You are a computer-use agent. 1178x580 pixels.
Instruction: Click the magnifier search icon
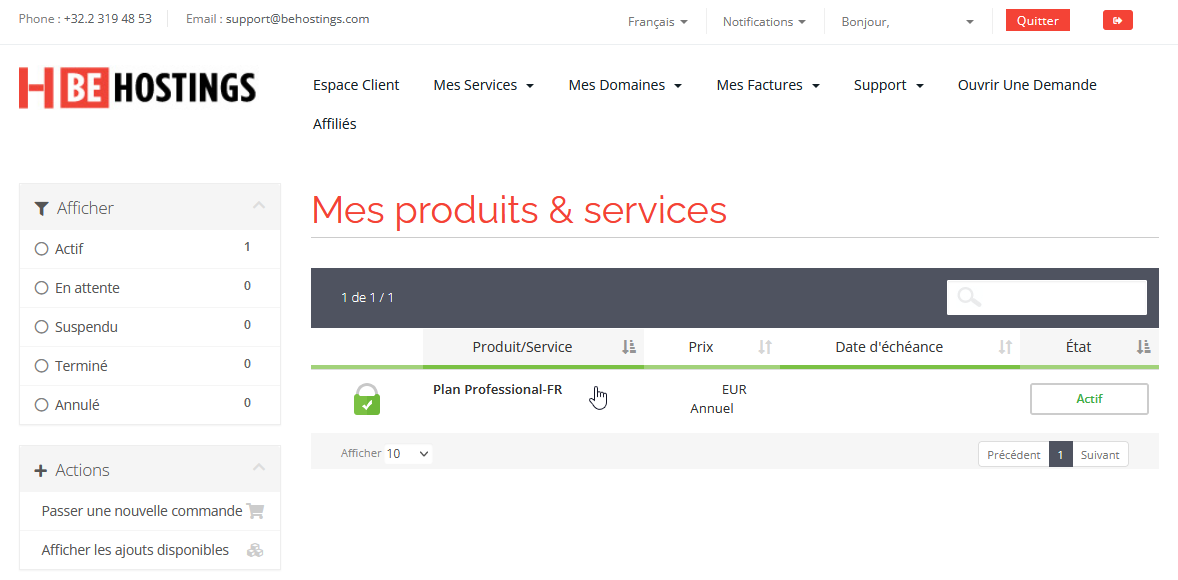point(969,298)
